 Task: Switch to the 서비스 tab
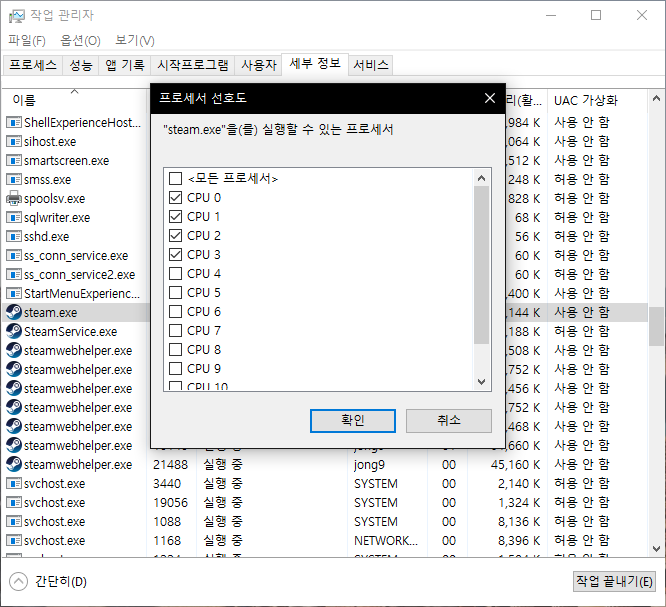coord(371,65)
